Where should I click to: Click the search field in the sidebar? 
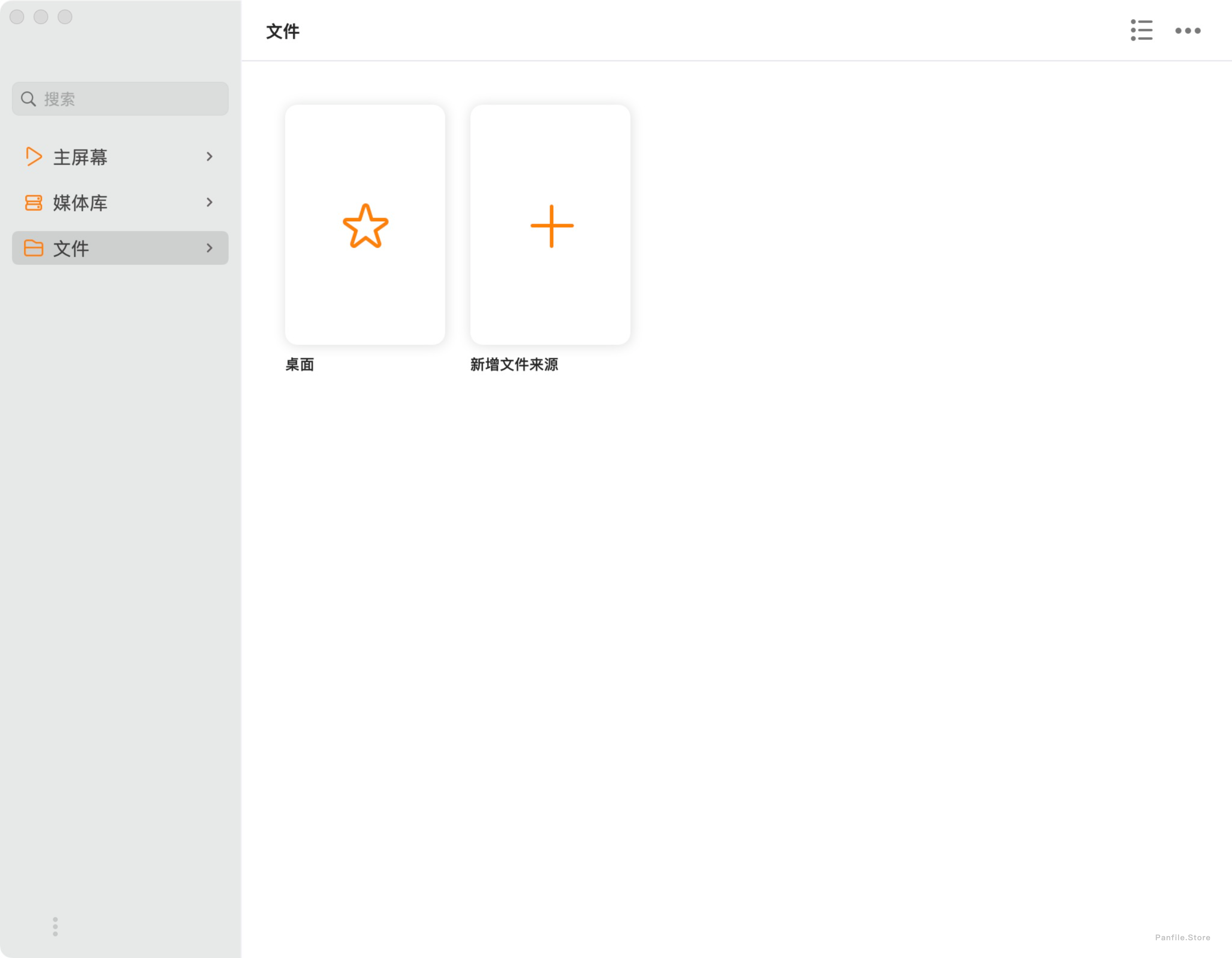click(120, 99)
